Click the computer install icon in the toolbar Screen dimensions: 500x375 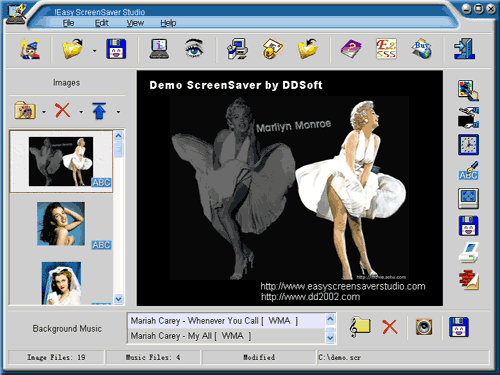[237, 49]
